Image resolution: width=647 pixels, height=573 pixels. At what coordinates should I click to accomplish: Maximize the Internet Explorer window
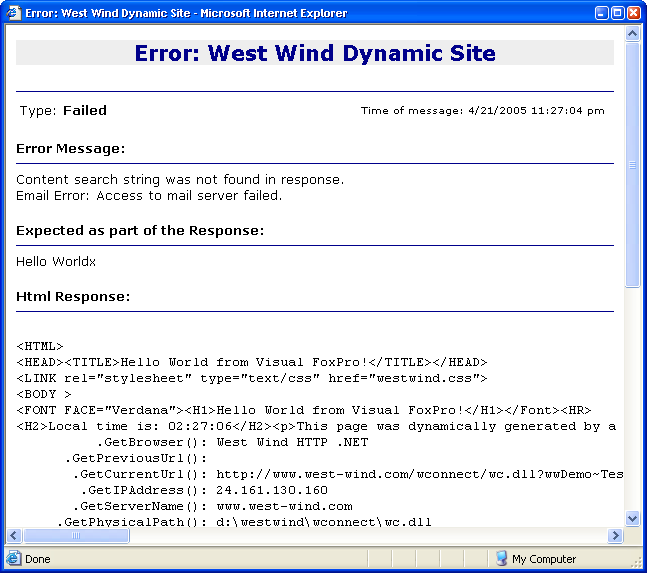point(617,13)
